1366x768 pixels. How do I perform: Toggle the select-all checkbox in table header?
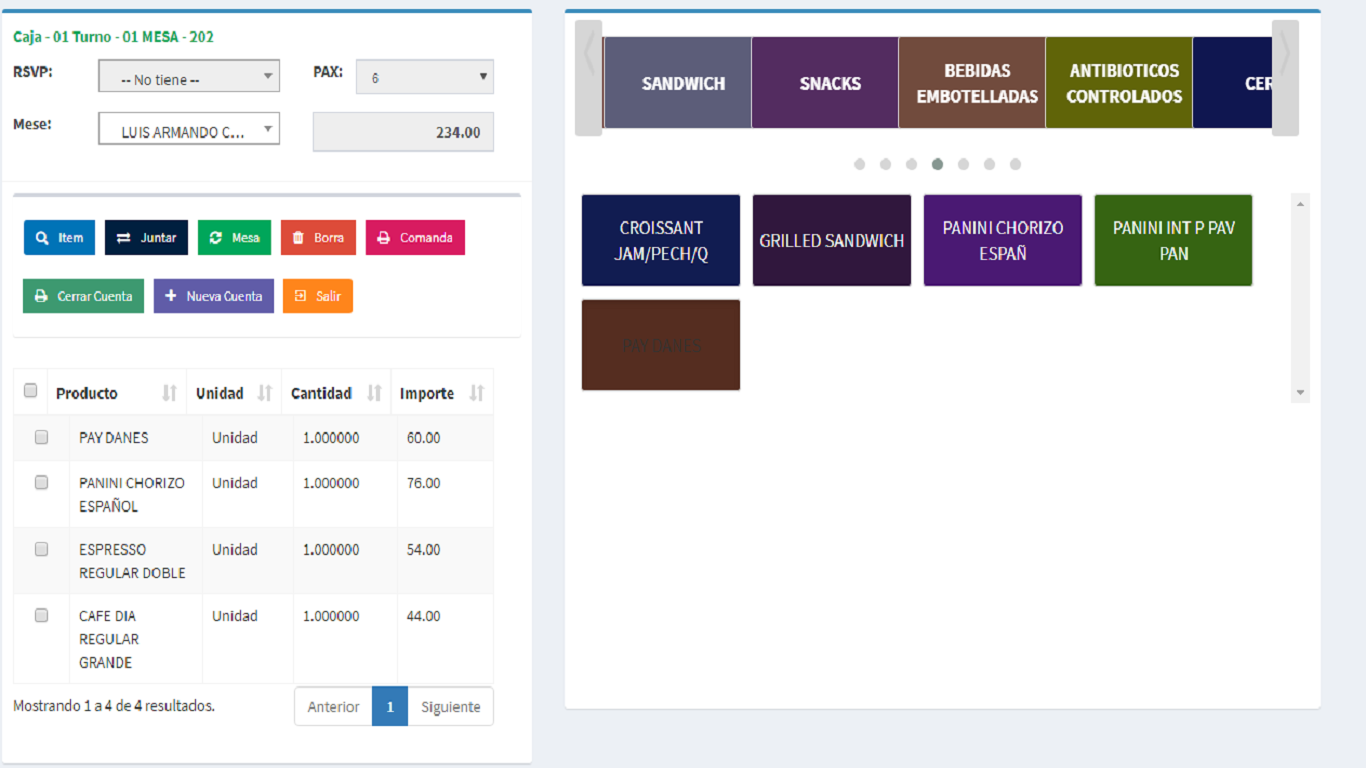pyautogui.click(x=30, y=391)
